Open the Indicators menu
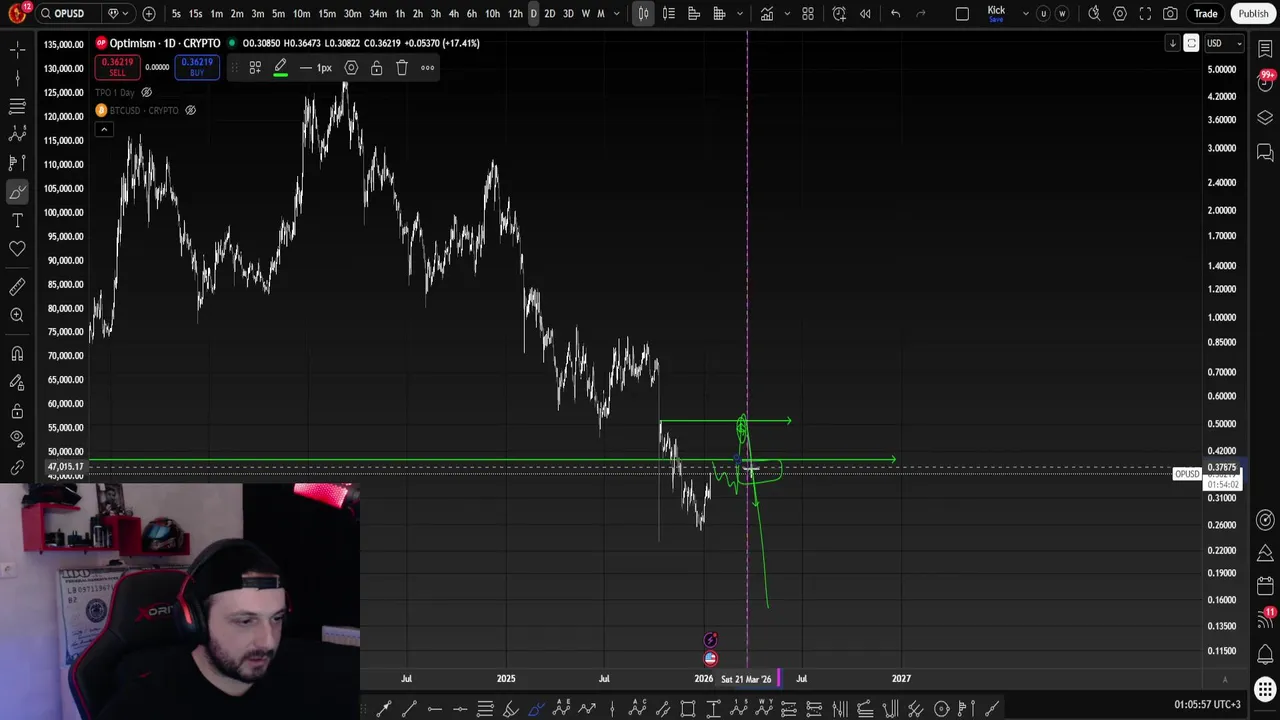Screen dimensions: 1280x720 coord(766,13)
